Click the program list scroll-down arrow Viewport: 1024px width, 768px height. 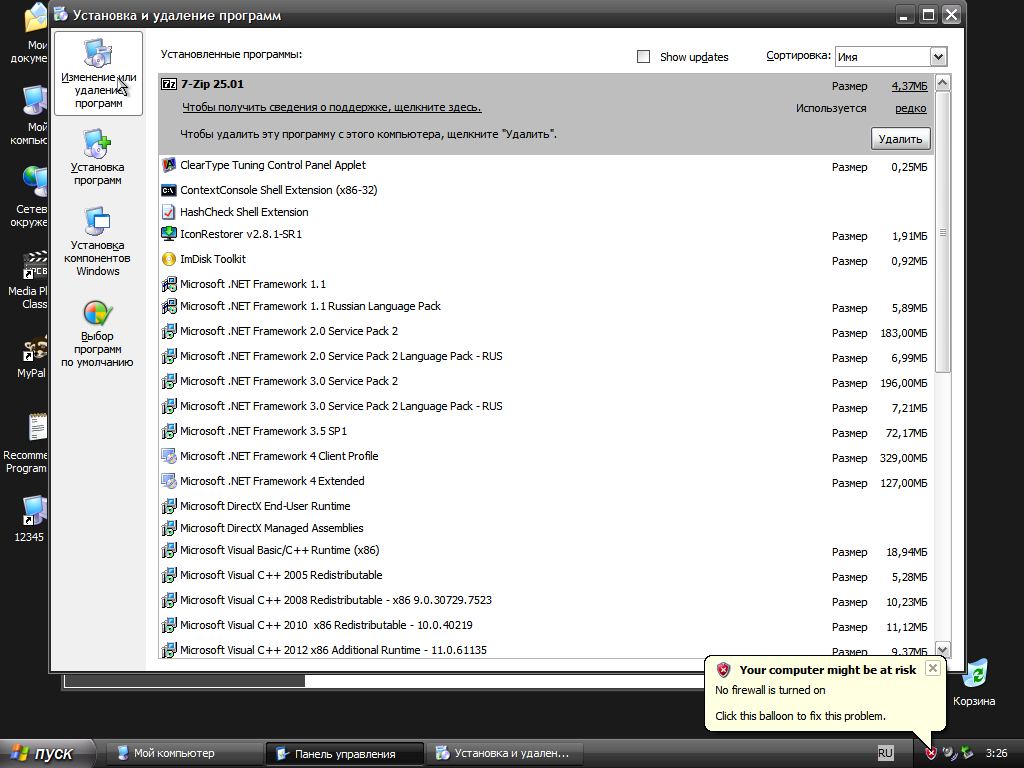(942, 649)
